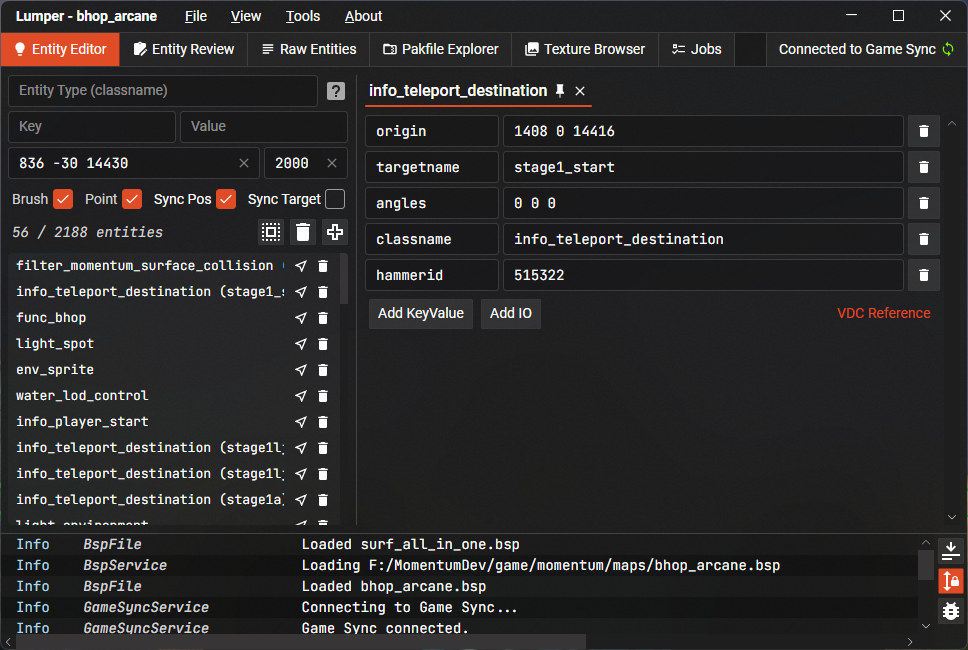The width and height of the screenshot is (968, 650).
Task: Edit the hammerid value 515322
Action: (703, 275)
